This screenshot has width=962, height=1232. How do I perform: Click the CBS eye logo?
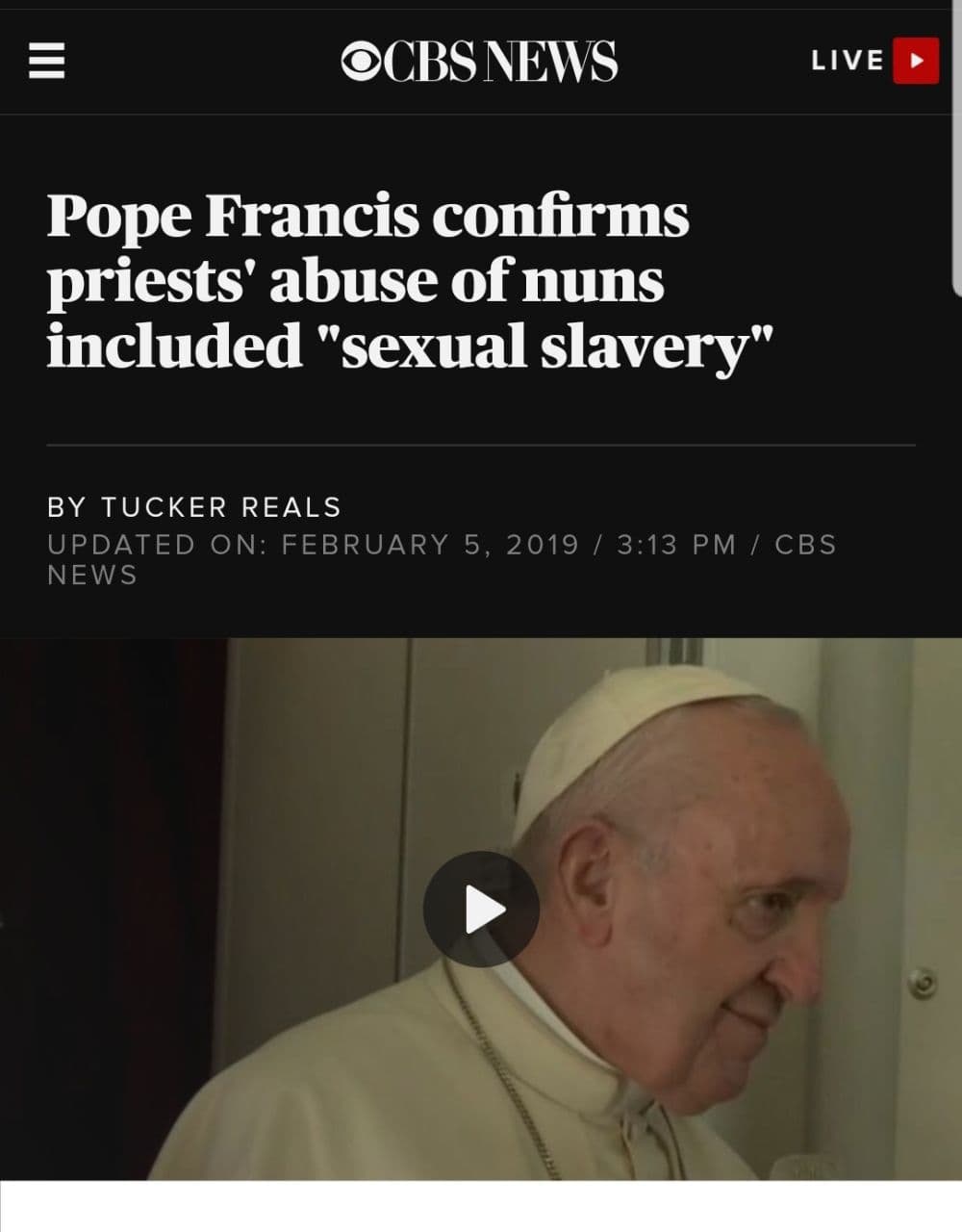tap(362, 61)
